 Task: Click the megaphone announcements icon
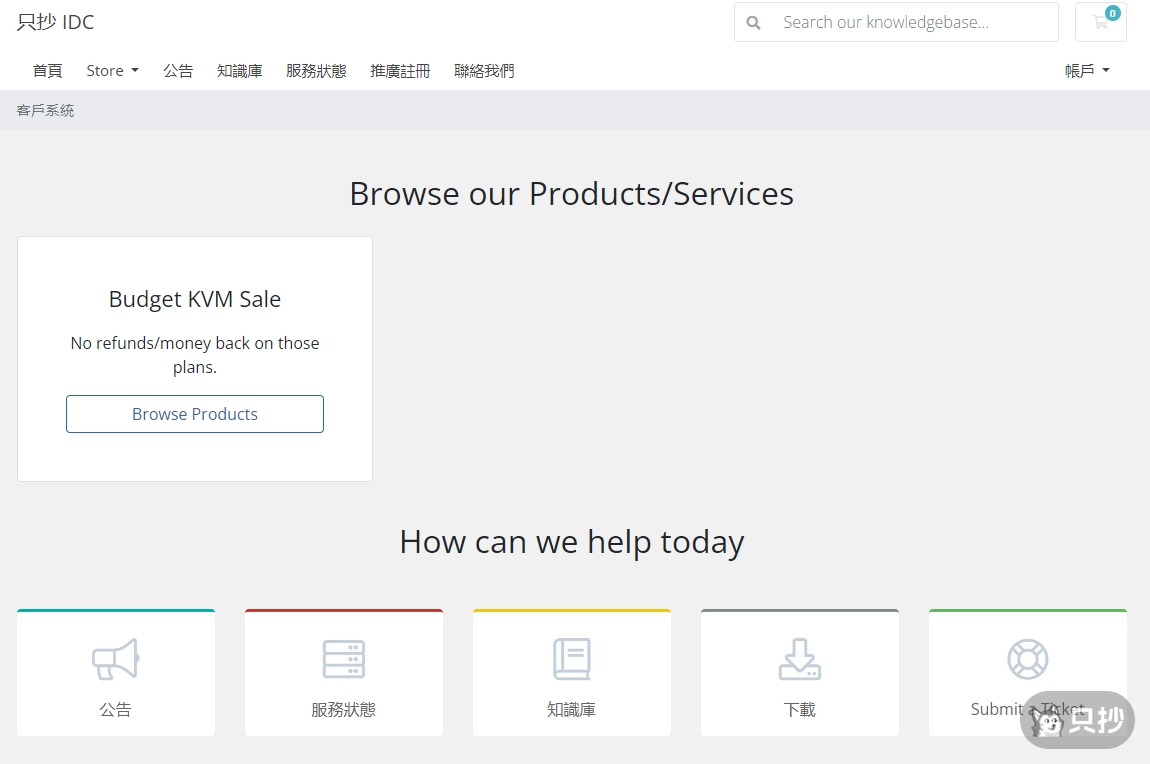pyautogui.click(x=116, y=660)
